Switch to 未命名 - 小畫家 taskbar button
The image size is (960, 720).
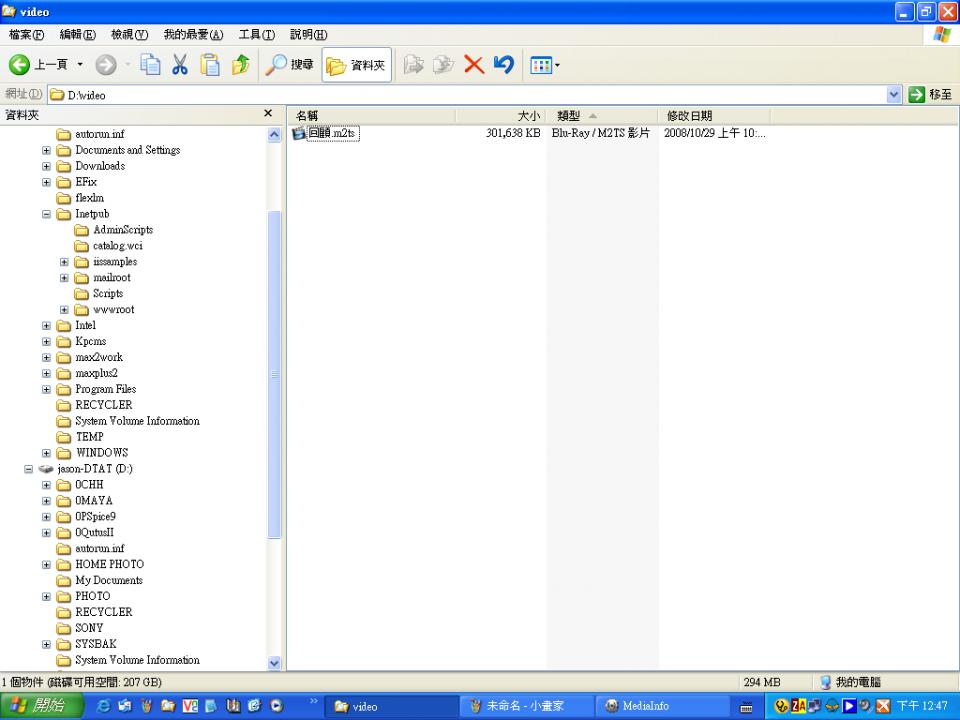coord(525,706)
